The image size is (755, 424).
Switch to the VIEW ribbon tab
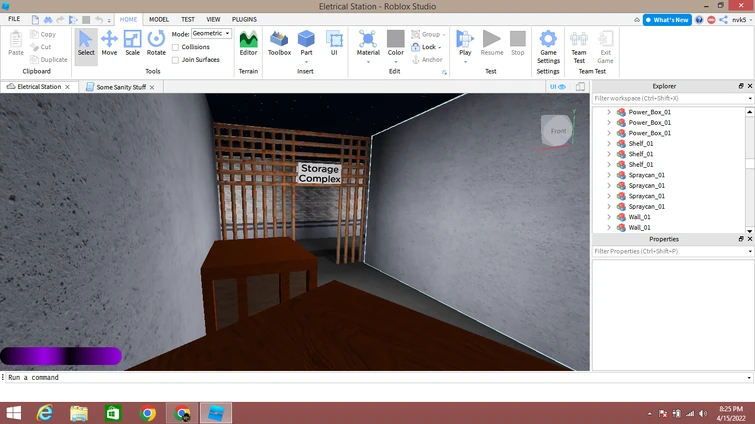click(213, 19)
